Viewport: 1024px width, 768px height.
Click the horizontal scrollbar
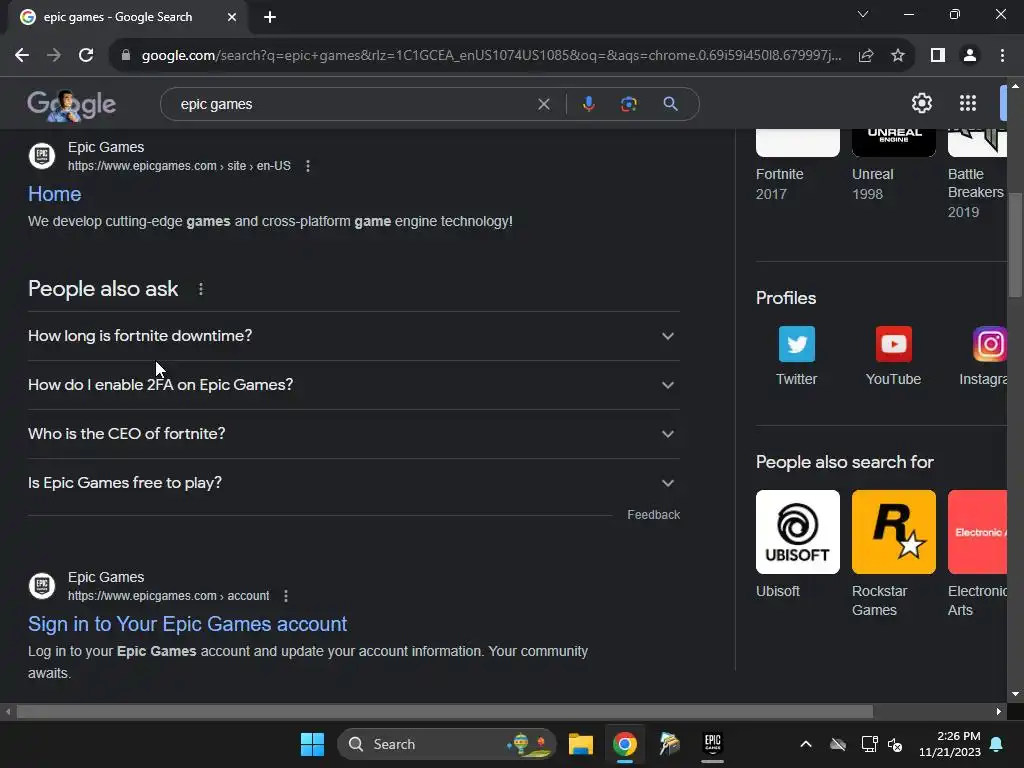pyautogui.click(x=444, y=711)
